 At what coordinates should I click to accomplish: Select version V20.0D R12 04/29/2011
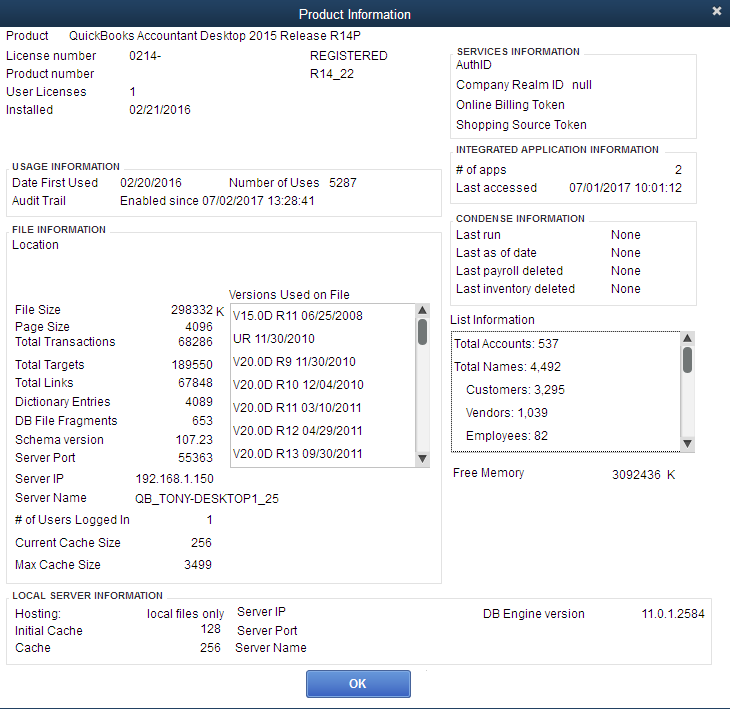point(297,431)
